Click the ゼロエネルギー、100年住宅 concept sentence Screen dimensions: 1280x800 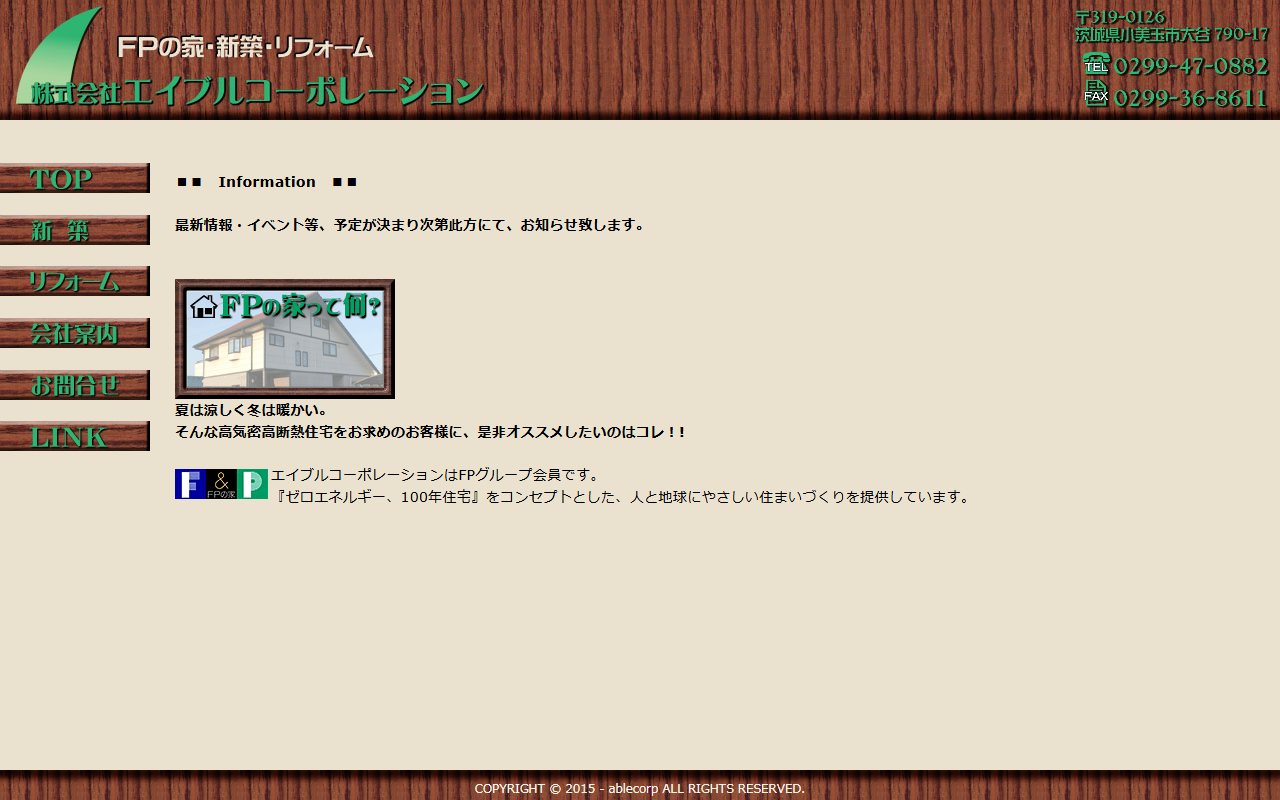coord(623,497)
